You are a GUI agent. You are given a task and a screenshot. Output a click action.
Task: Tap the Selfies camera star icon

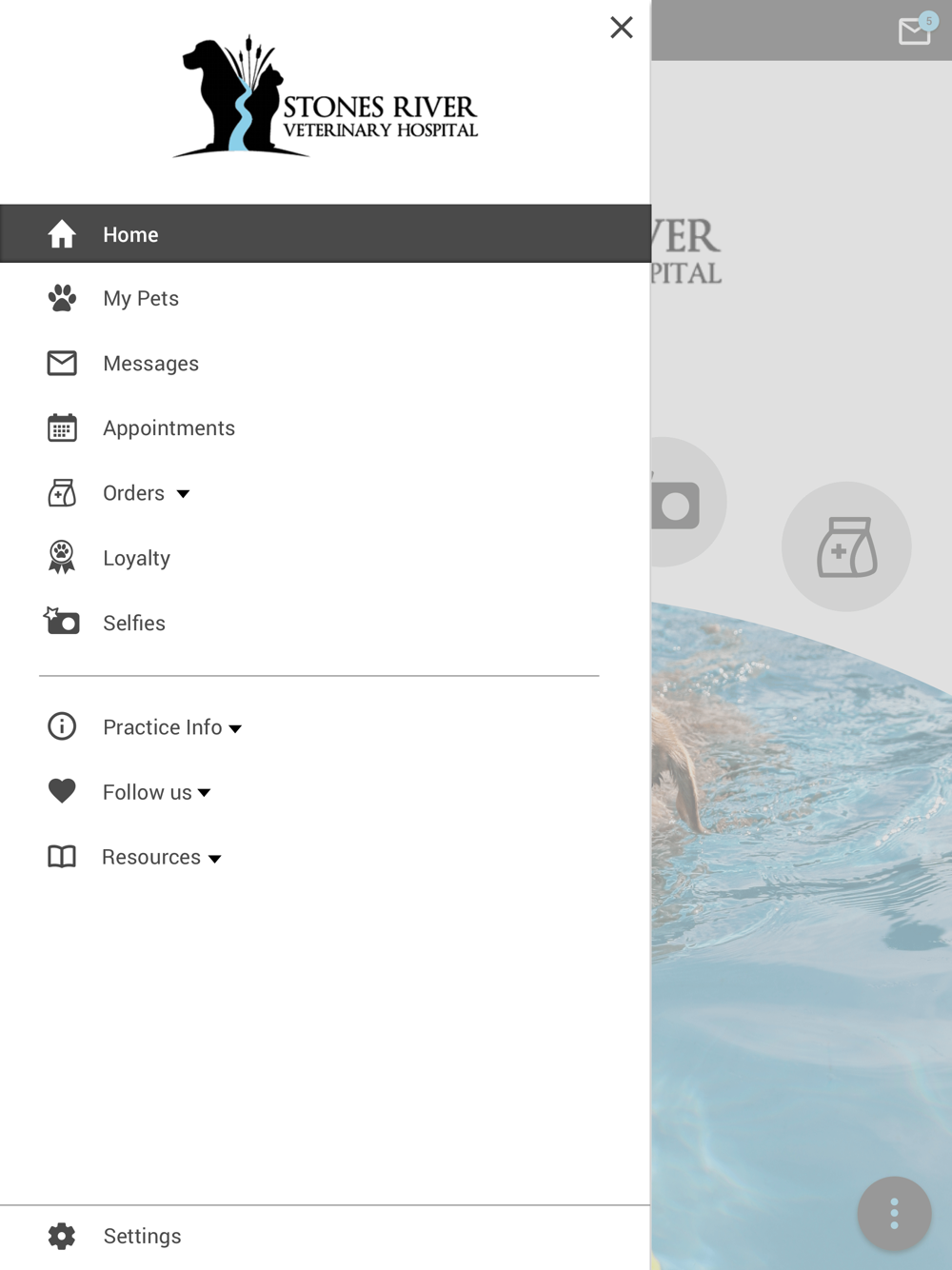click(62, 621)
